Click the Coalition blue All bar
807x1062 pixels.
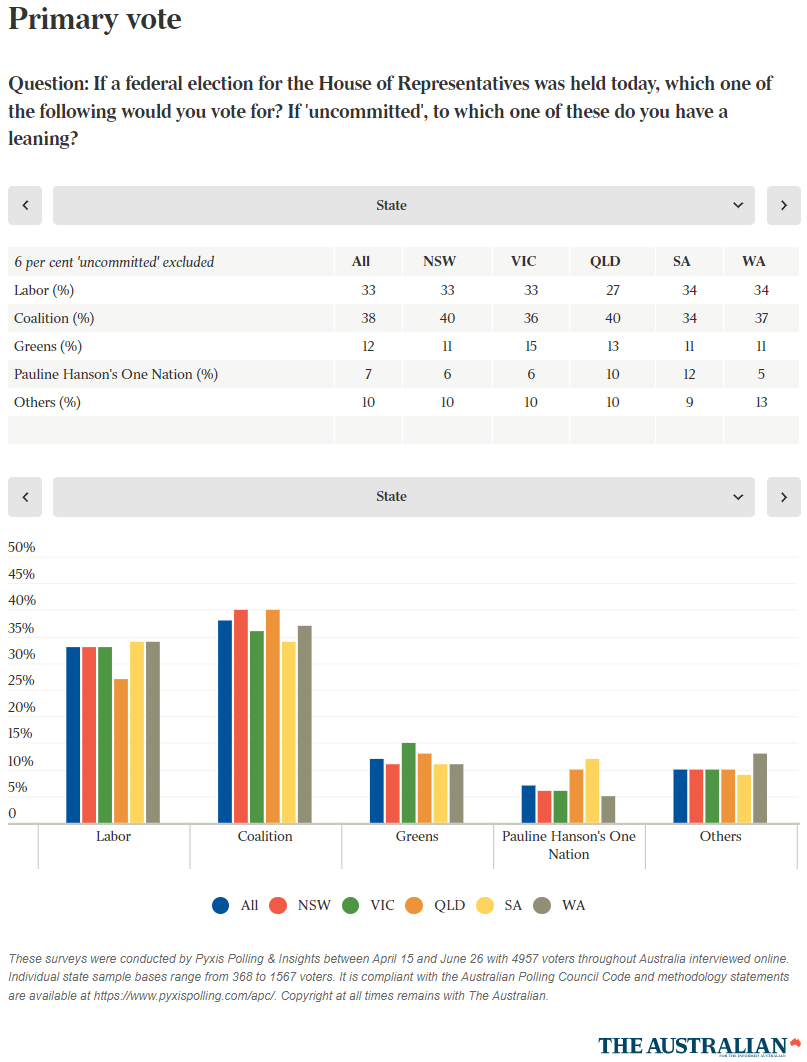tap(225, 720)
